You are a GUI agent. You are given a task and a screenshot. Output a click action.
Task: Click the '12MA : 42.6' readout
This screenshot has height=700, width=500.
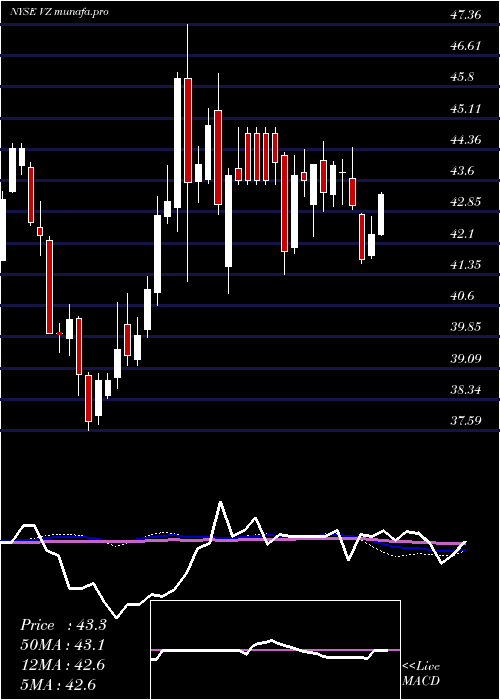[x=62, y=665]
